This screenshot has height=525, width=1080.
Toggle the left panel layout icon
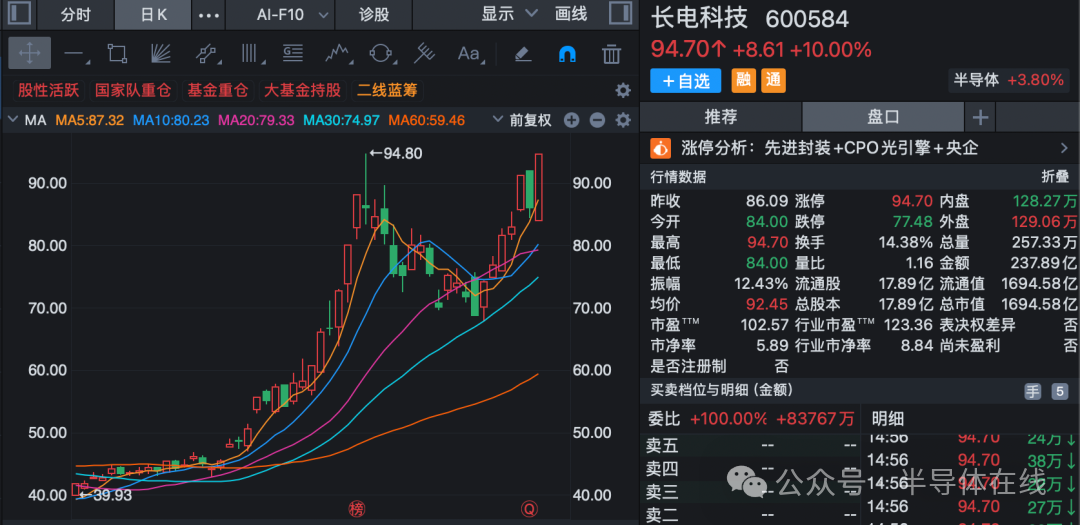[x=19, y=14]
